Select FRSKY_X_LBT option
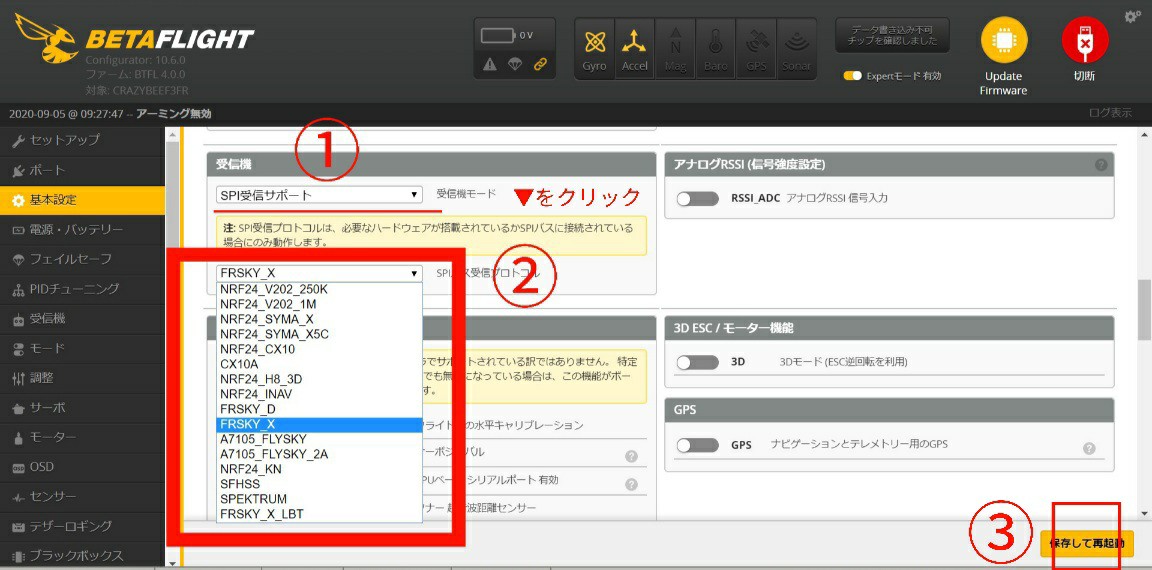Image resolution: width=1152 pixels, height=570 pixels. (320, 514)
